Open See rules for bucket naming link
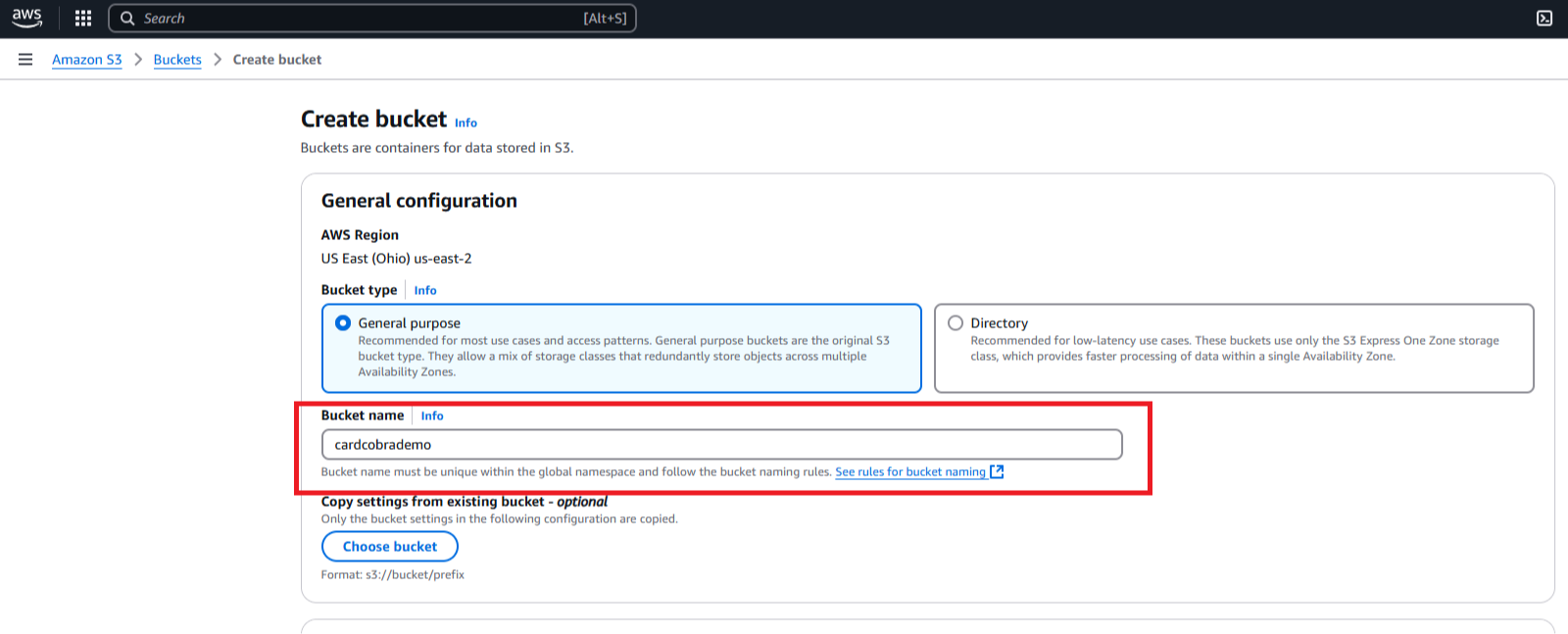1568x634 pixels. click(910, 471)
